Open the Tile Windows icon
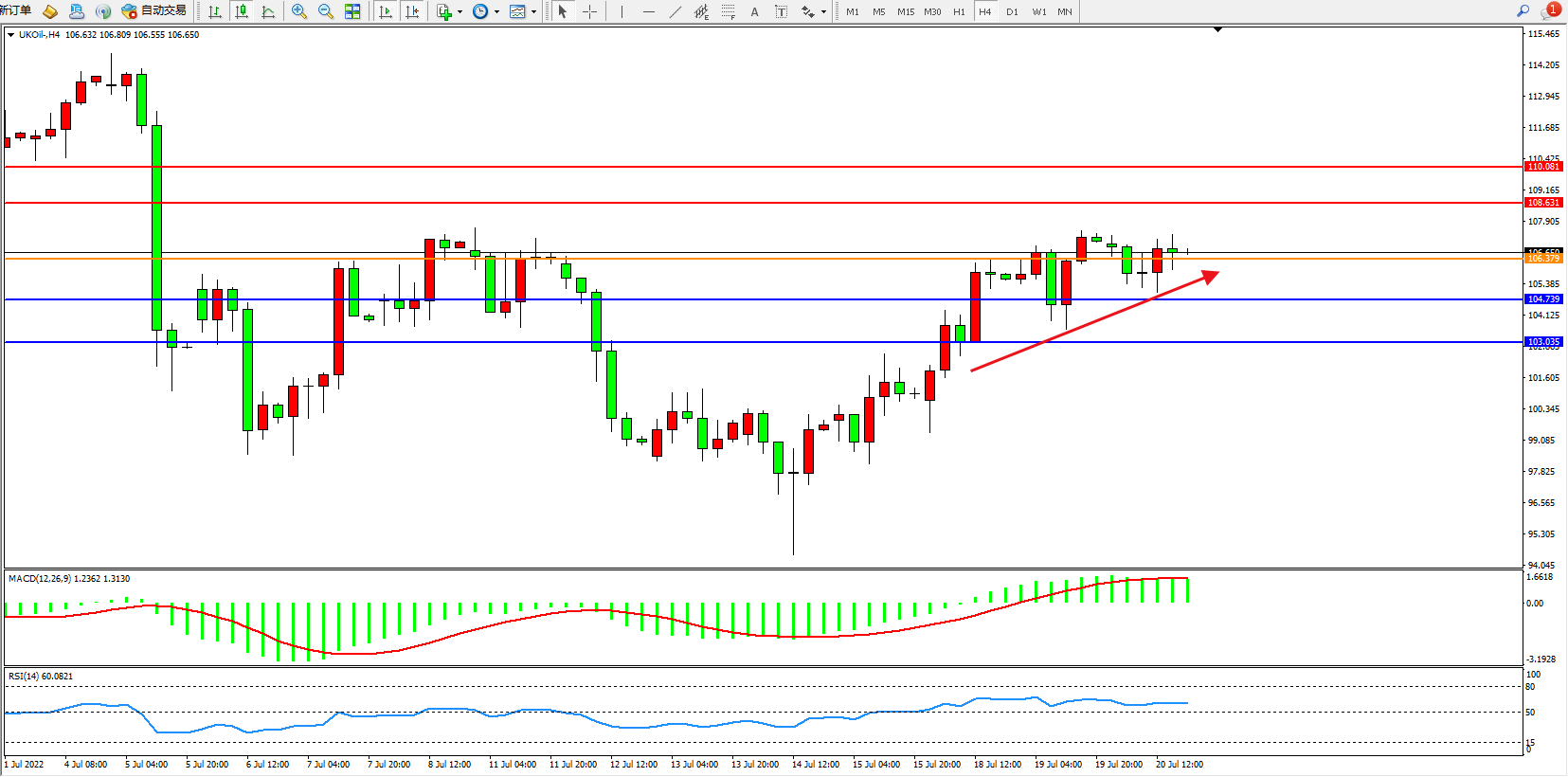Image resolution: width=1568 pixels, height=777 pixels. coord(352,11)
